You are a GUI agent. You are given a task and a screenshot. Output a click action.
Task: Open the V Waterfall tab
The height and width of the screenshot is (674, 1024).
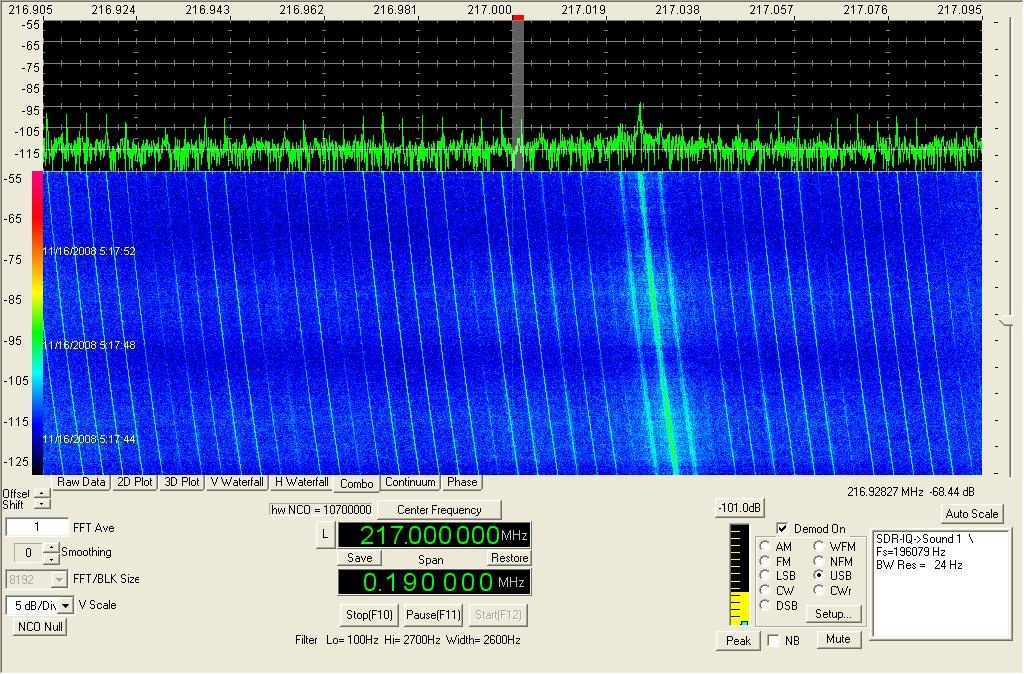point(237,482)
